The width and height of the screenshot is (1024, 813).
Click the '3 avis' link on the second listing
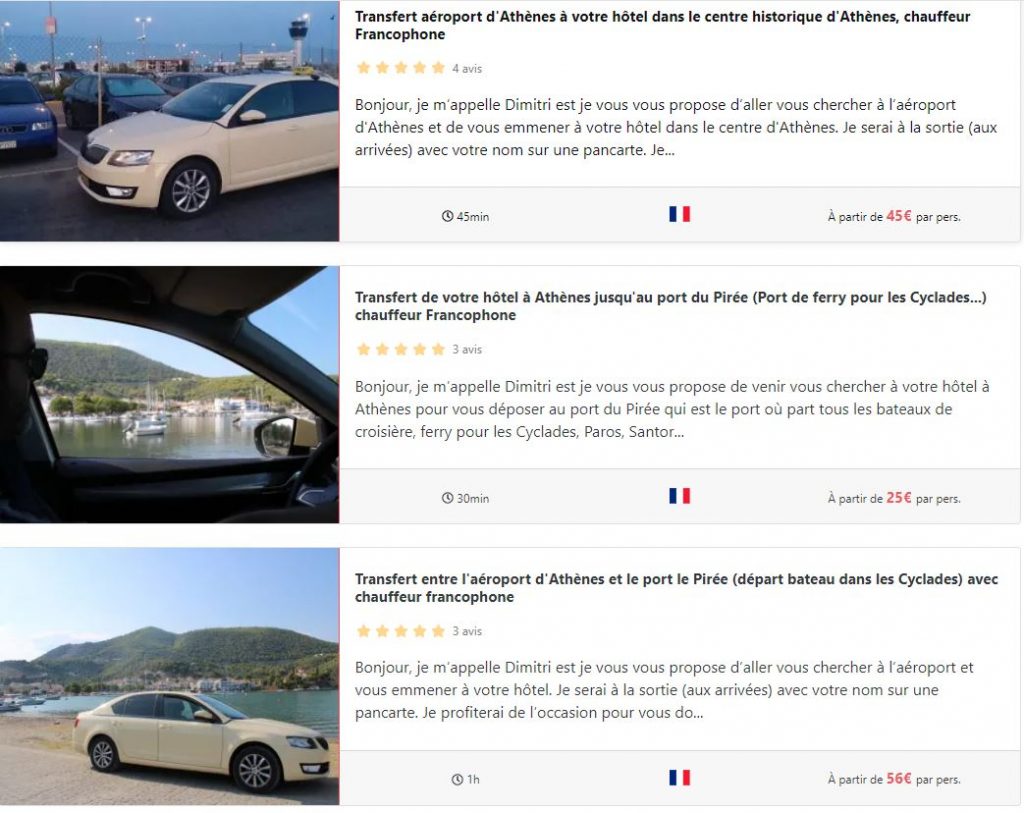466,349
